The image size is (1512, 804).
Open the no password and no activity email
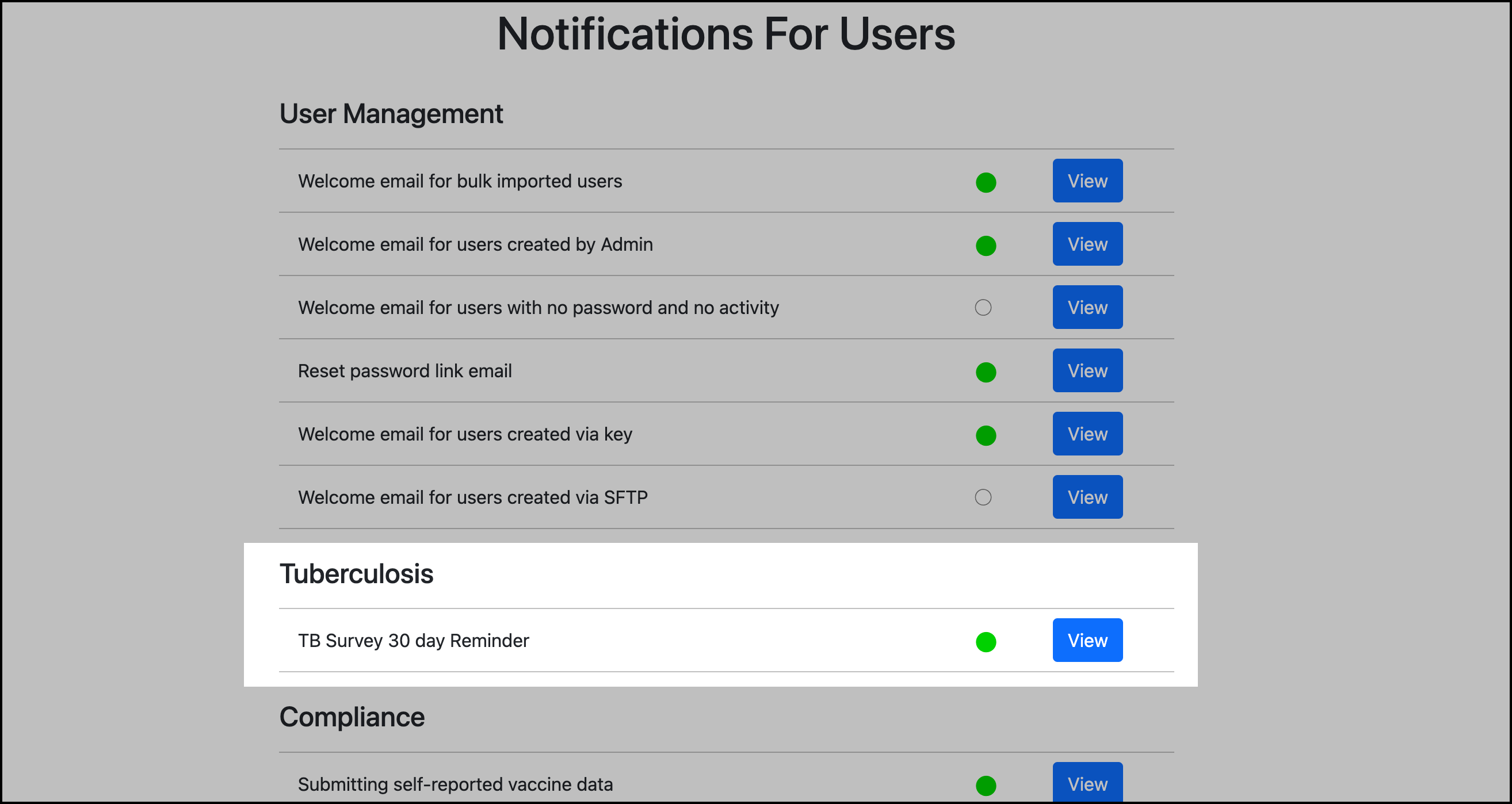[x=1087, y=307]
